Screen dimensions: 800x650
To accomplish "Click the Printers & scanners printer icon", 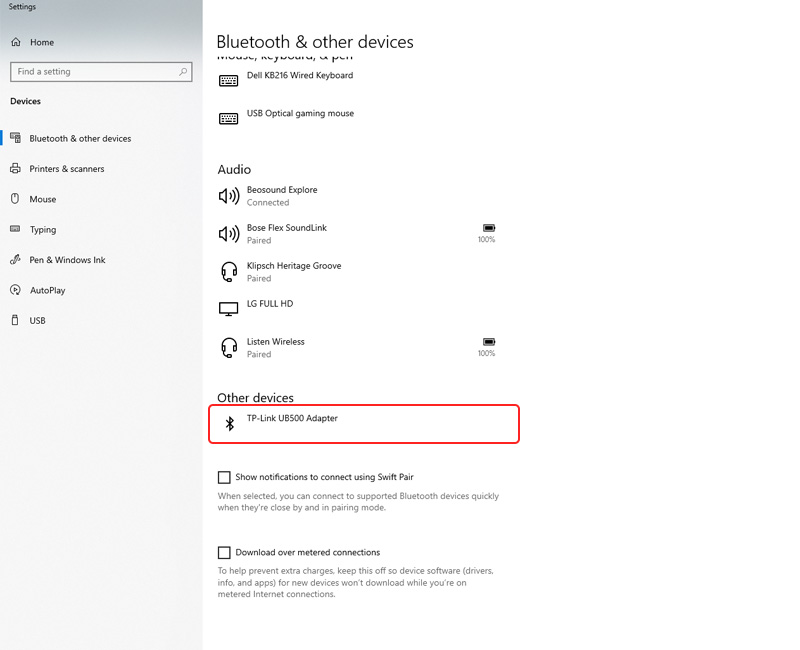I will tap(15, 168).
